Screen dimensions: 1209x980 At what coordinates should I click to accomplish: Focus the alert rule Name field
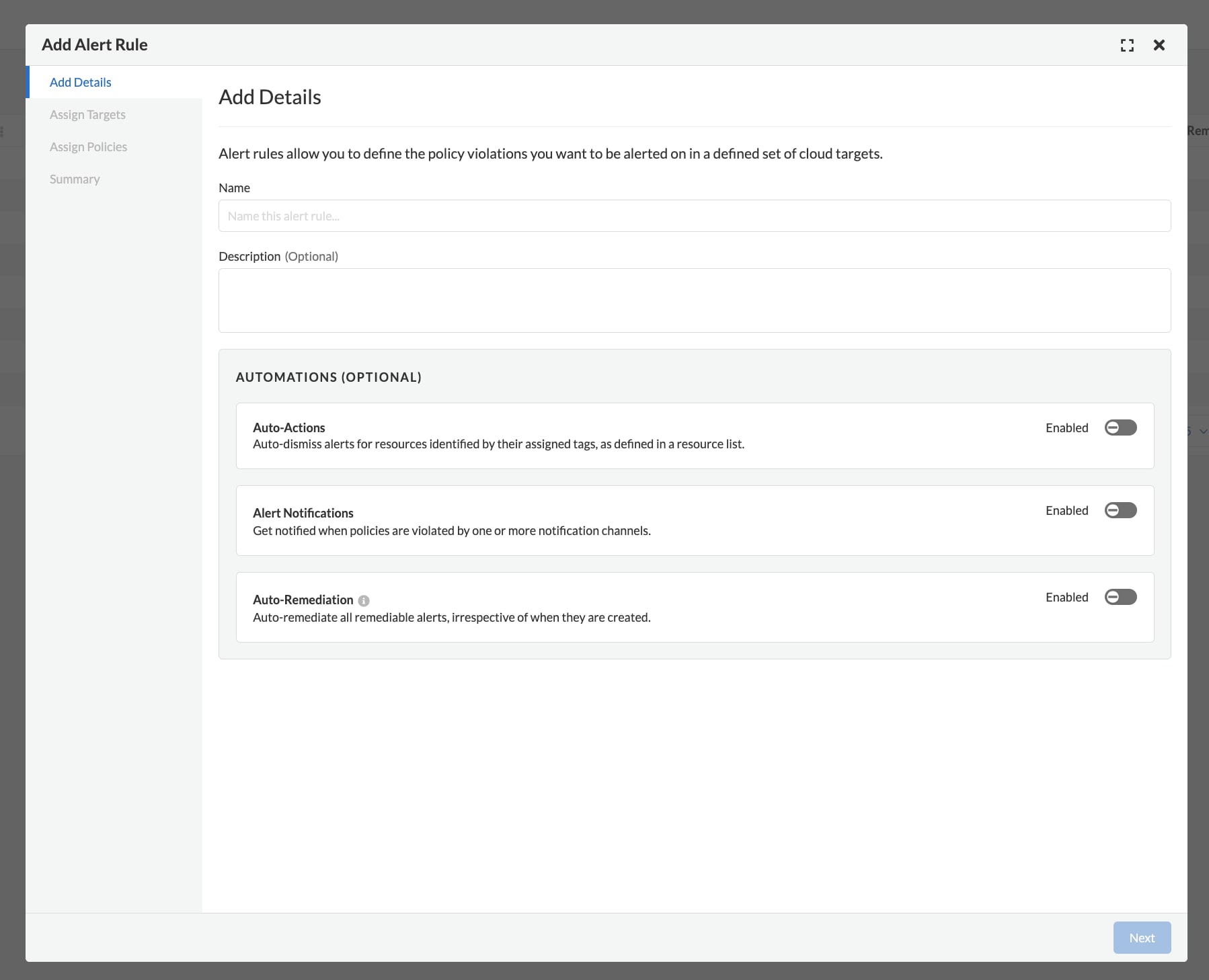pyautogui.click(x=695, y=216)
